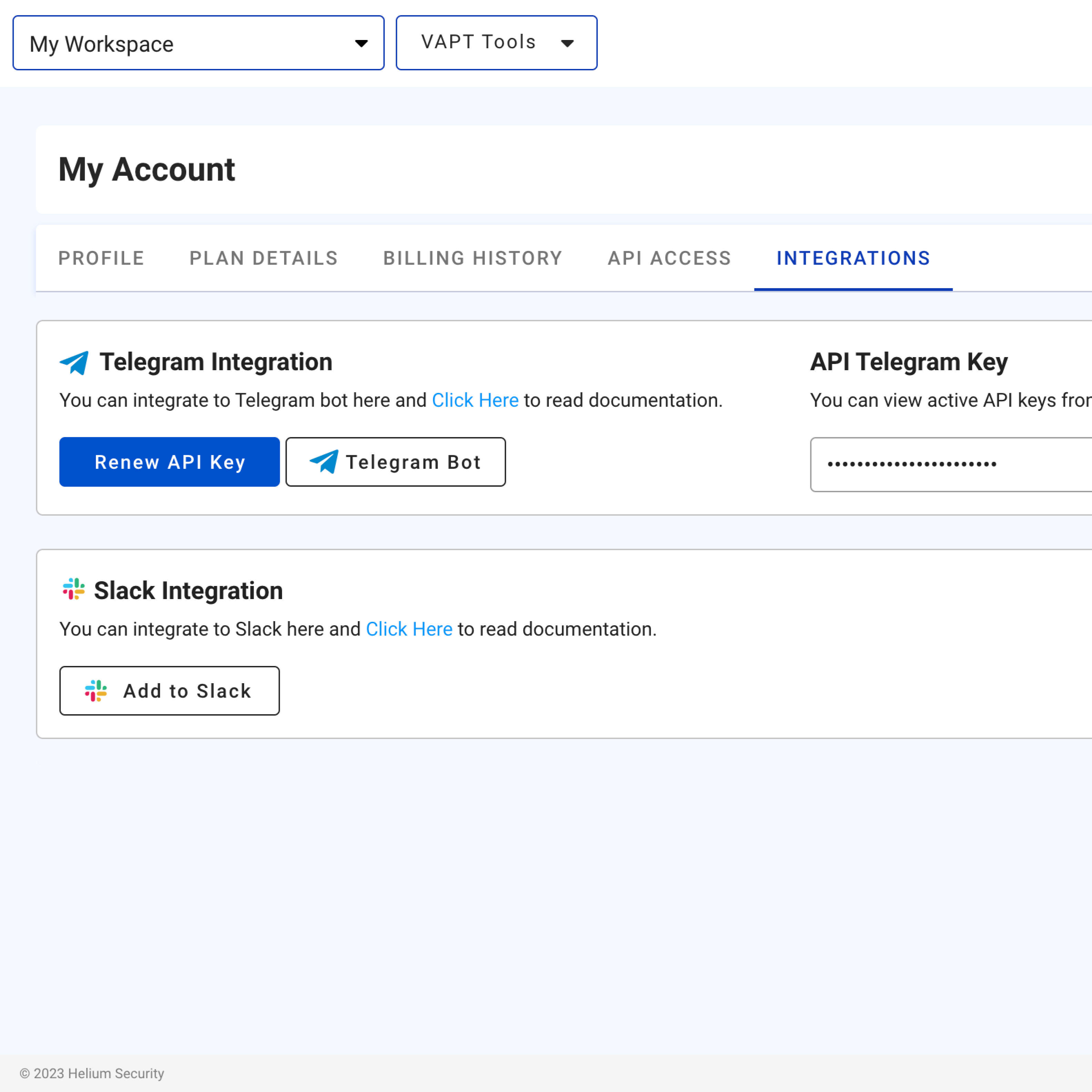Switch to the Profile tab
The width and height of the screenshot is (1092, 1092).
101,258
